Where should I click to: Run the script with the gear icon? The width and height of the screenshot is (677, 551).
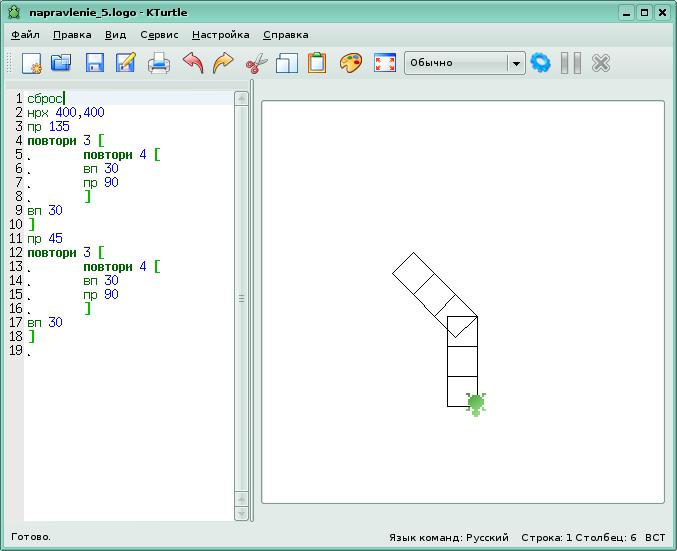click(x=541, y=63)
